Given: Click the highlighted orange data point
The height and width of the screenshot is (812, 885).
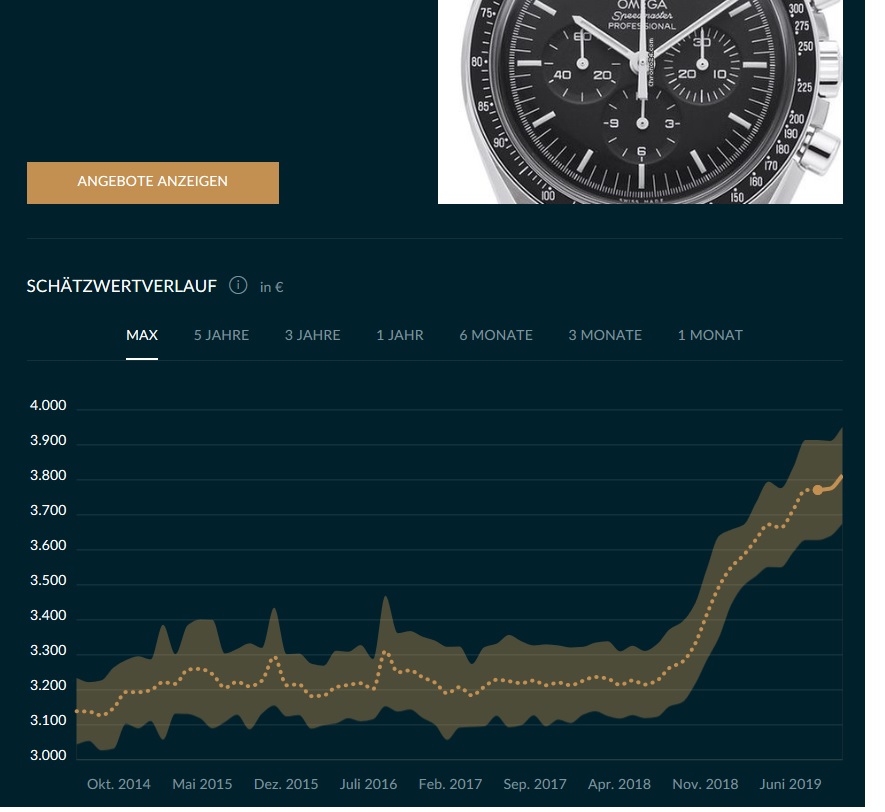Looking at the screenshot, I should [818, 490].
